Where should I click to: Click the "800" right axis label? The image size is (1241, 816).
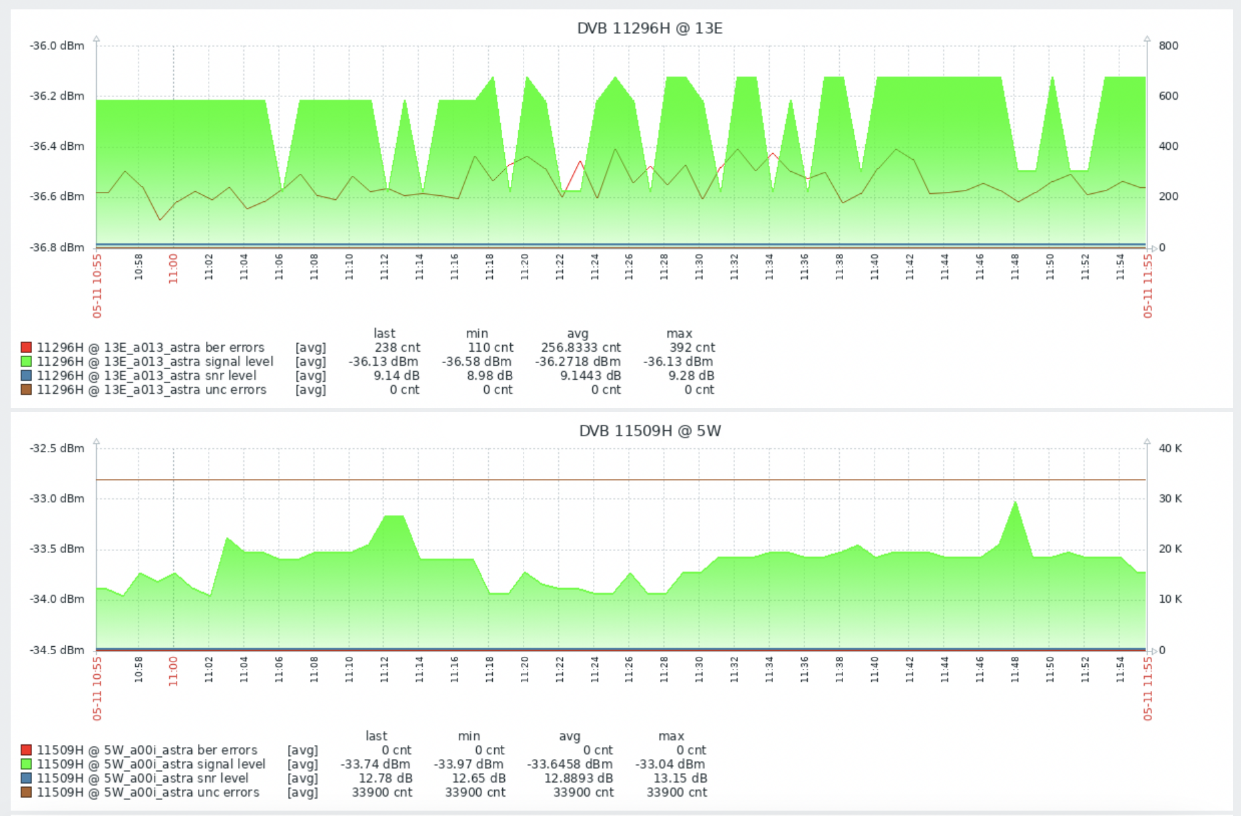point(1170,46)
